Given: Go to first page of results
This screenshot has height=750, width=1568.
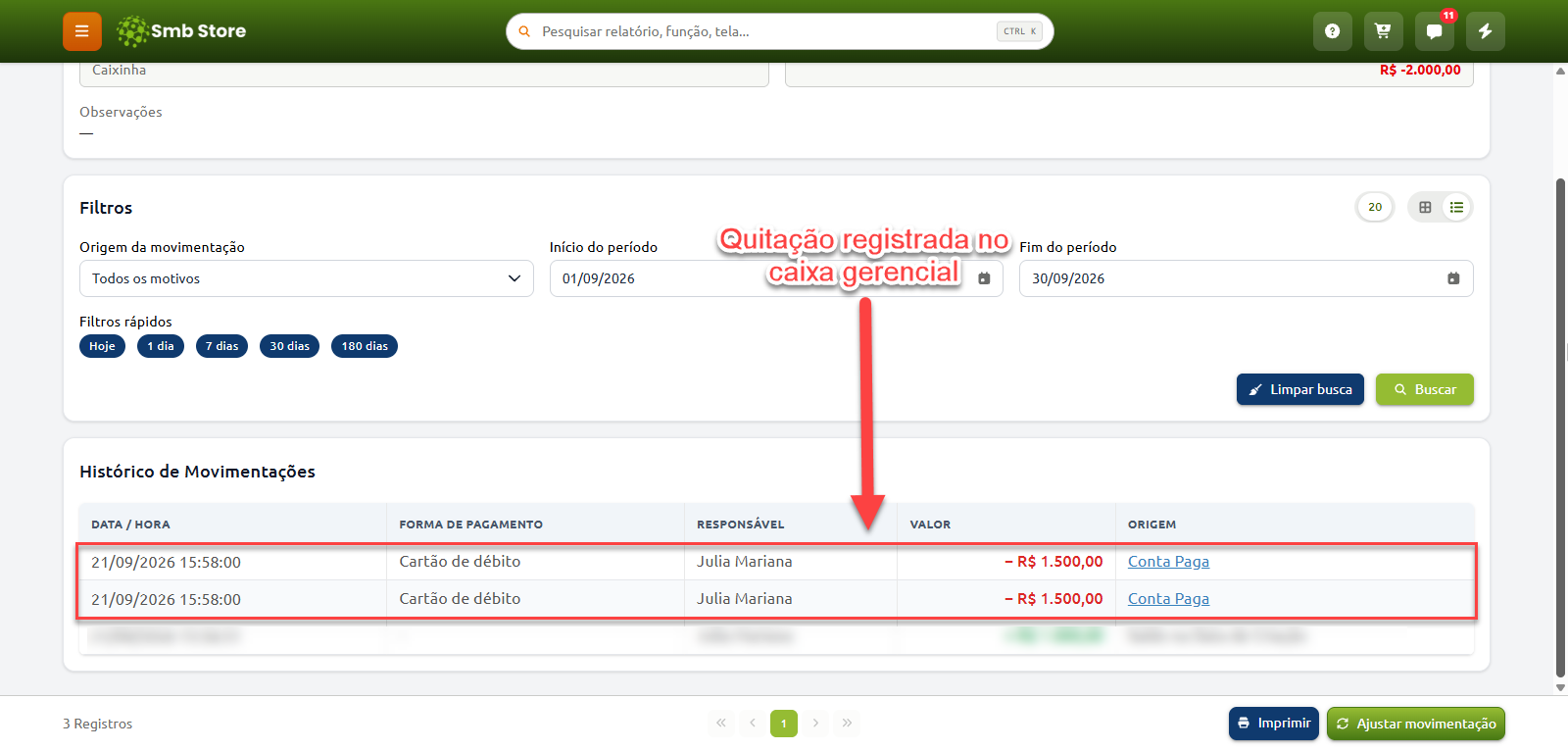Looking at the screenshot, I should (x=721, y=724).
